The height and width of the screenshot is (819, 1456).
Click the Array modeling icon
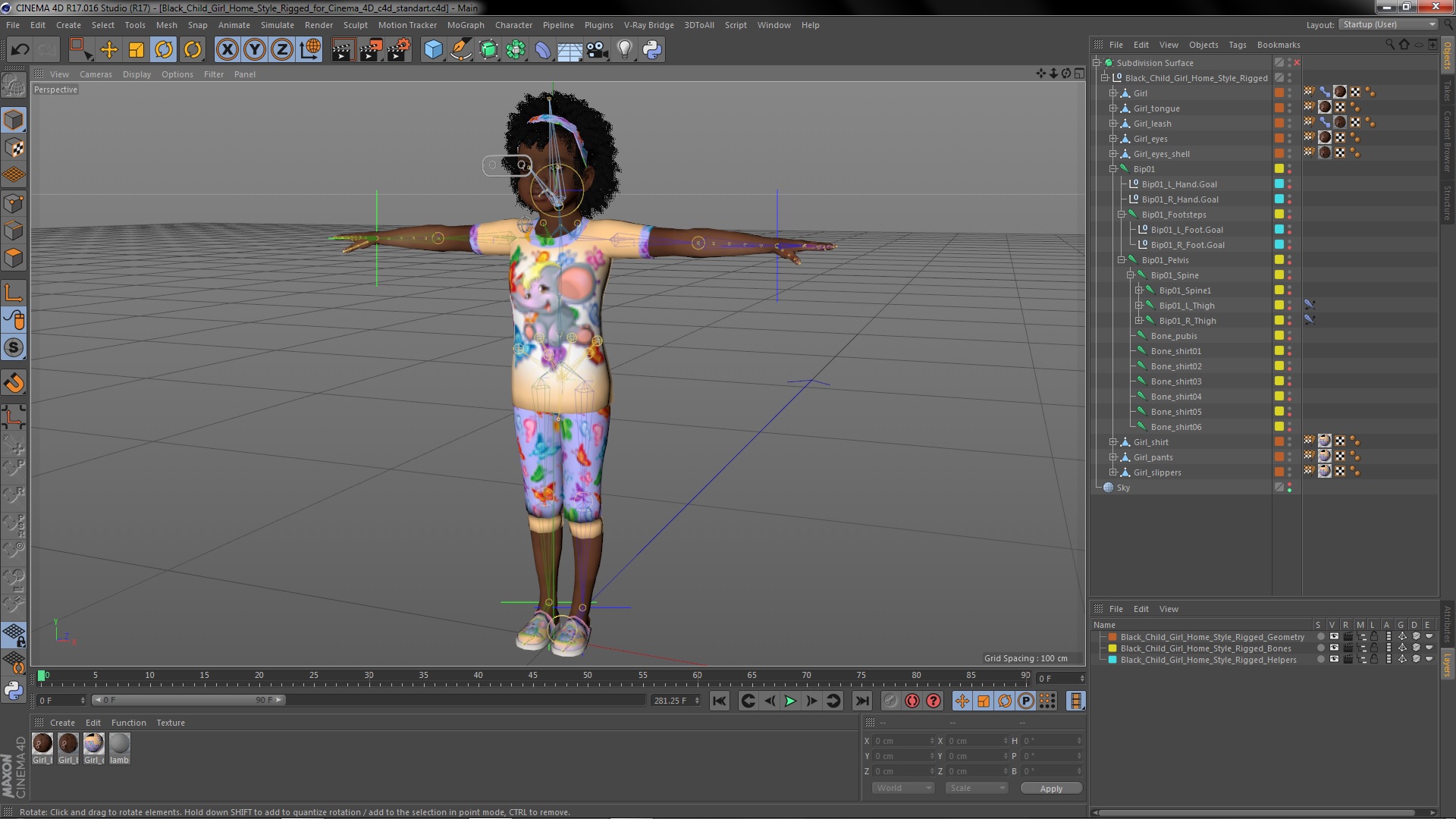coord(516,50)
